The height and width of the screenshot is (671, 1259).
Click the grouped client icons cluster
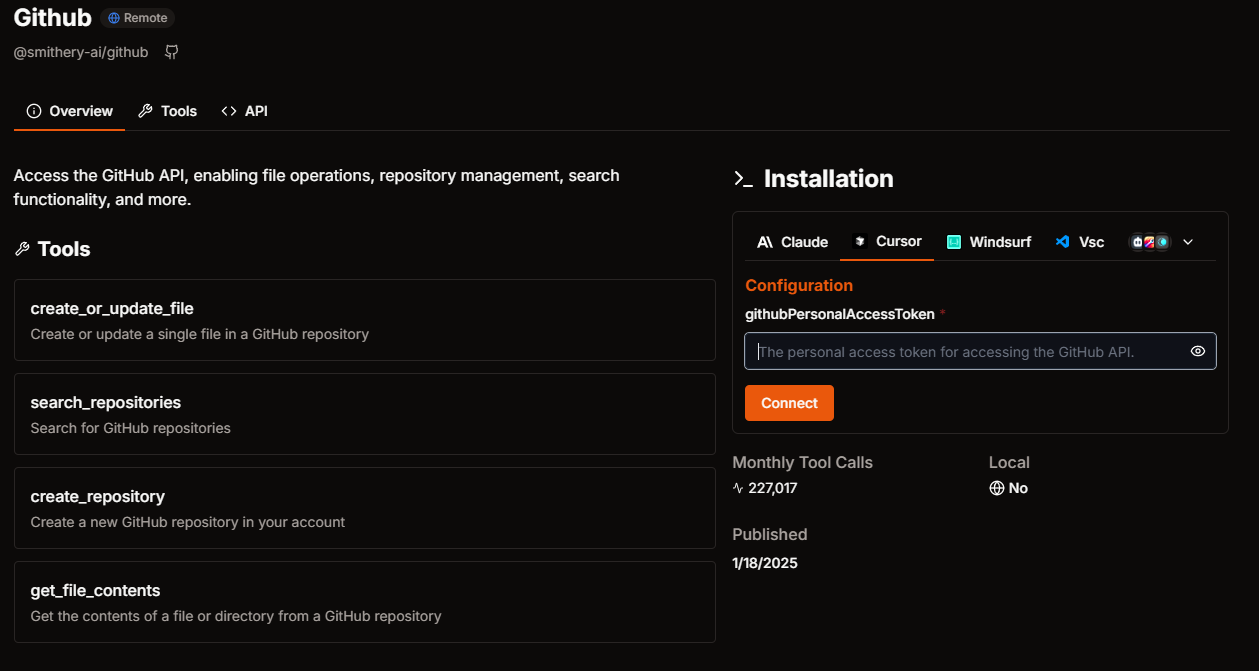(1149, 242)
